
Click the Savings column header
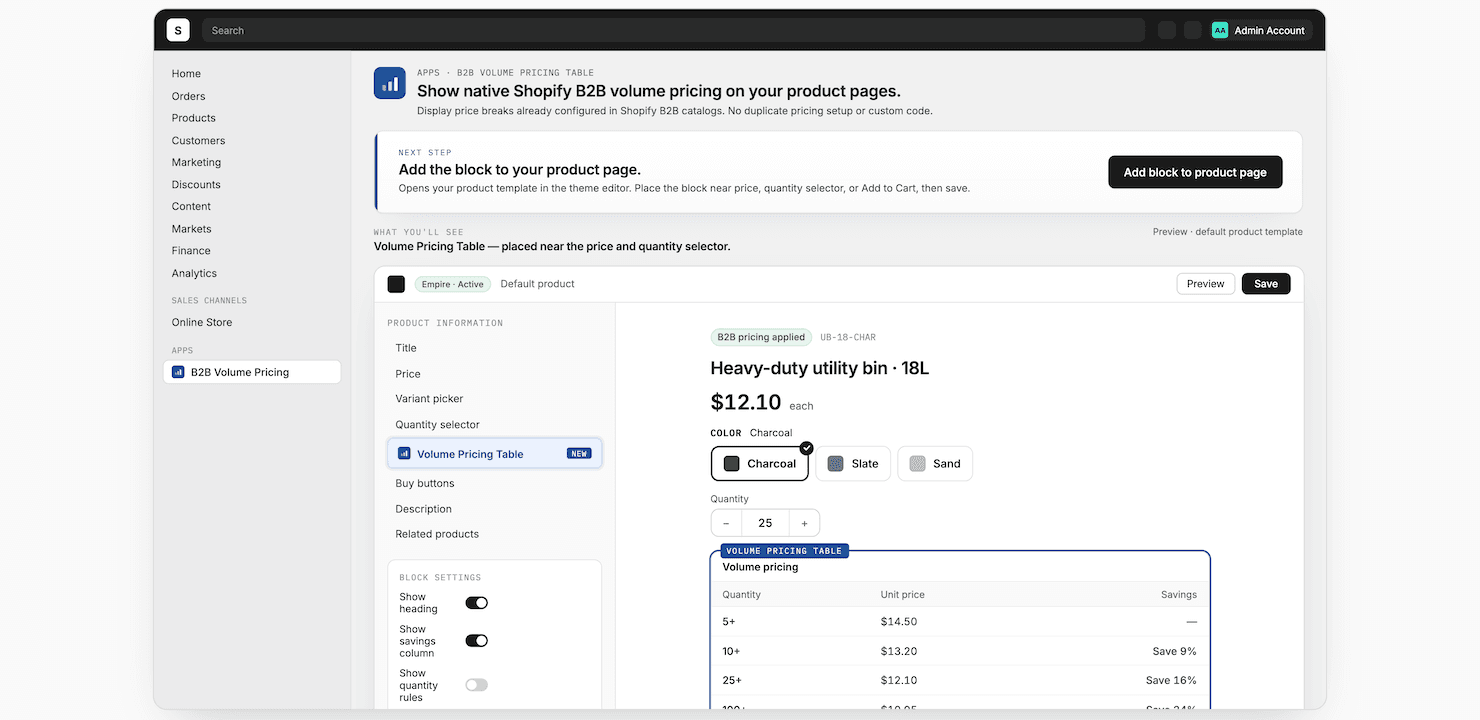coord(1179,594)
